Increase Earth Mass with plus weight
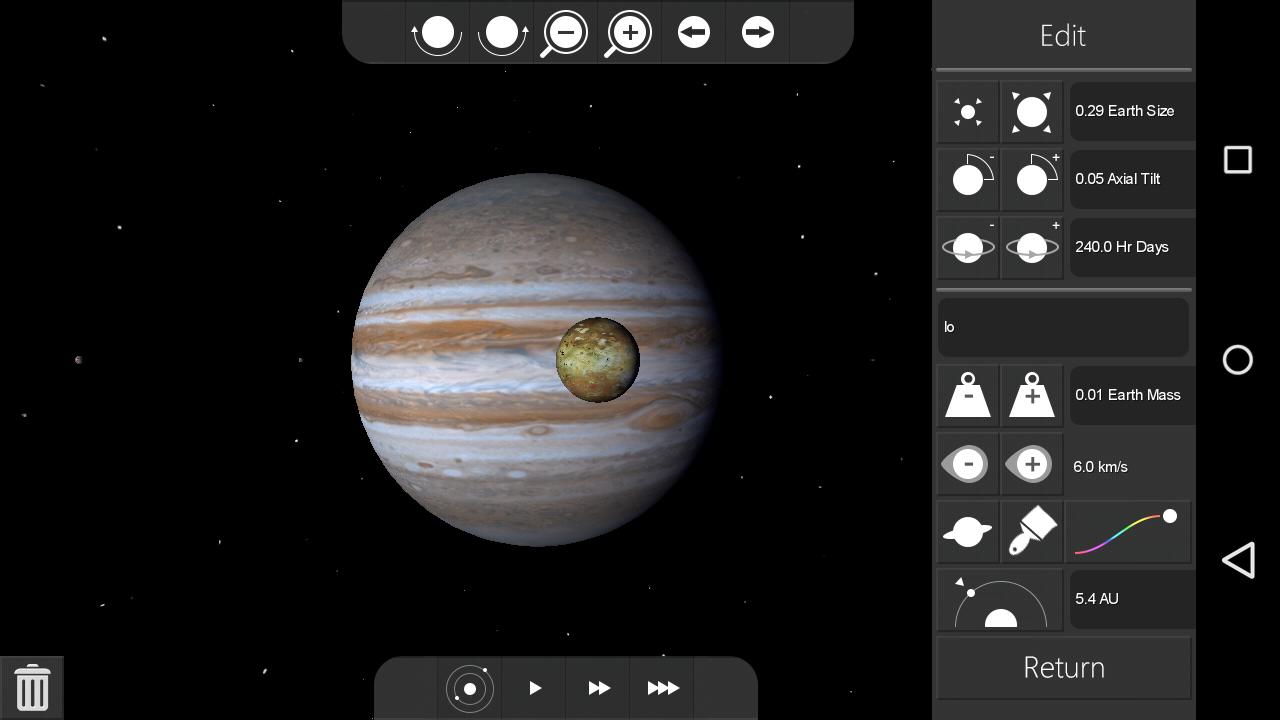This screenshot has width=1280, height=720. click(1032, 396)
